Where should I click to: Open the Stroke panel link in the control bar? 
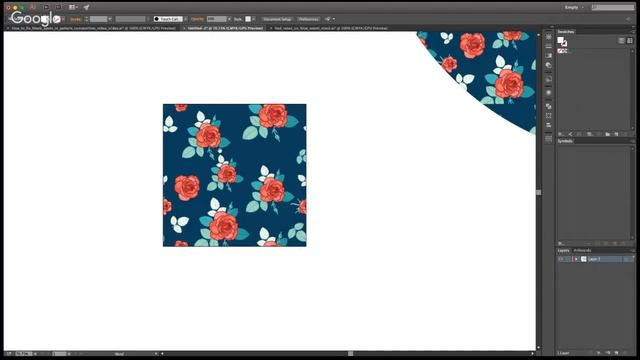(76, 19)
